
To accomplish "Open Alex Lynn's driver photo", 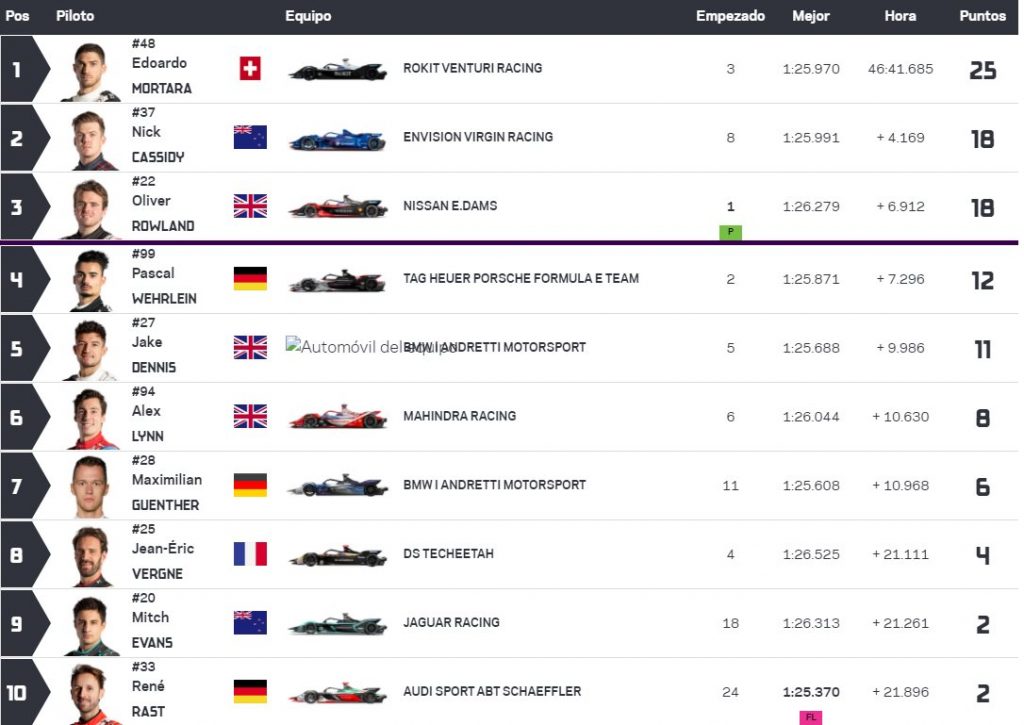I will (90, 419).
